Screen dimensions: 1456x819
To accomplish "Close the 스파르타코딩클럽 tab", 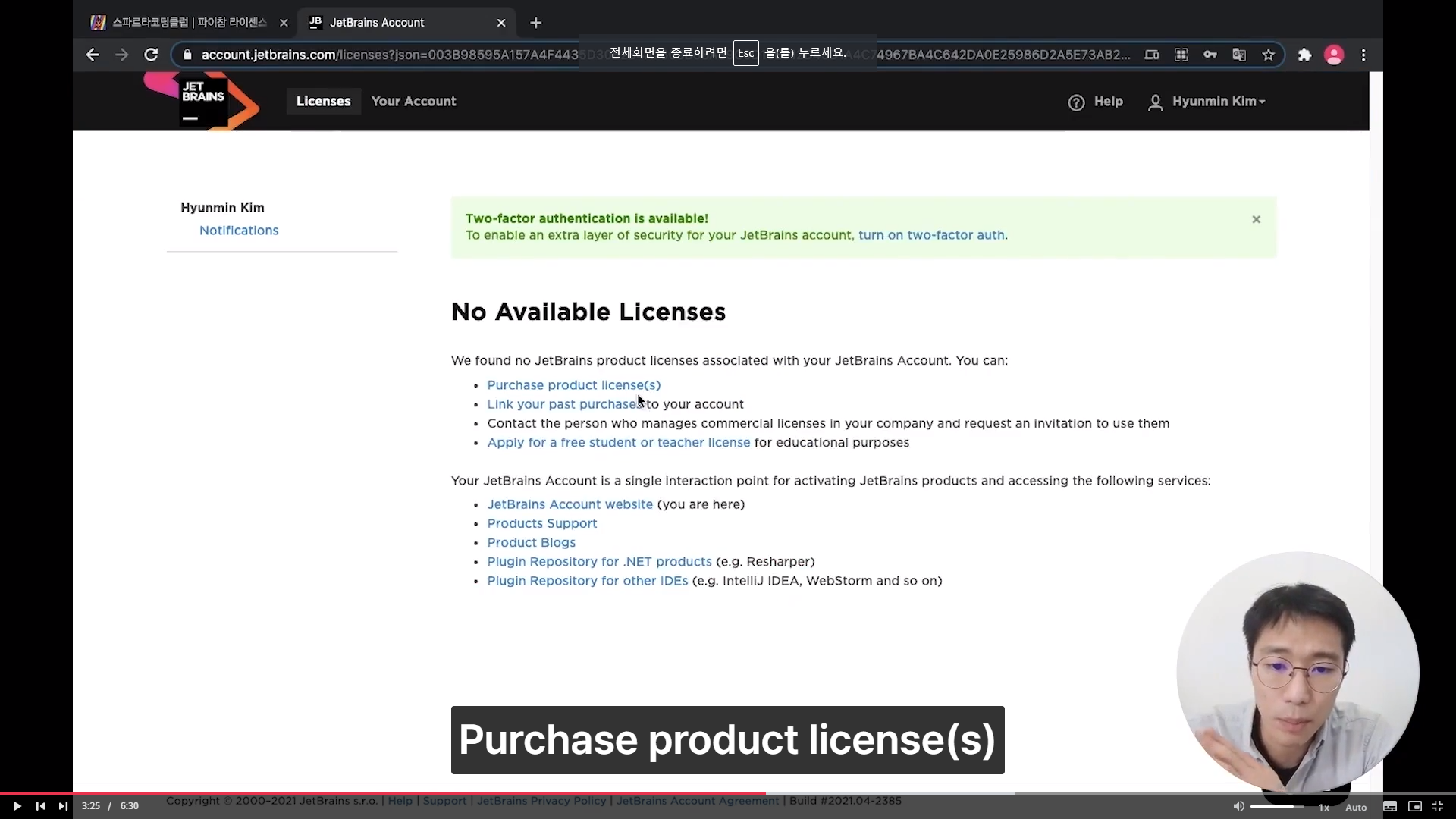I will click(x=284, y=23).
